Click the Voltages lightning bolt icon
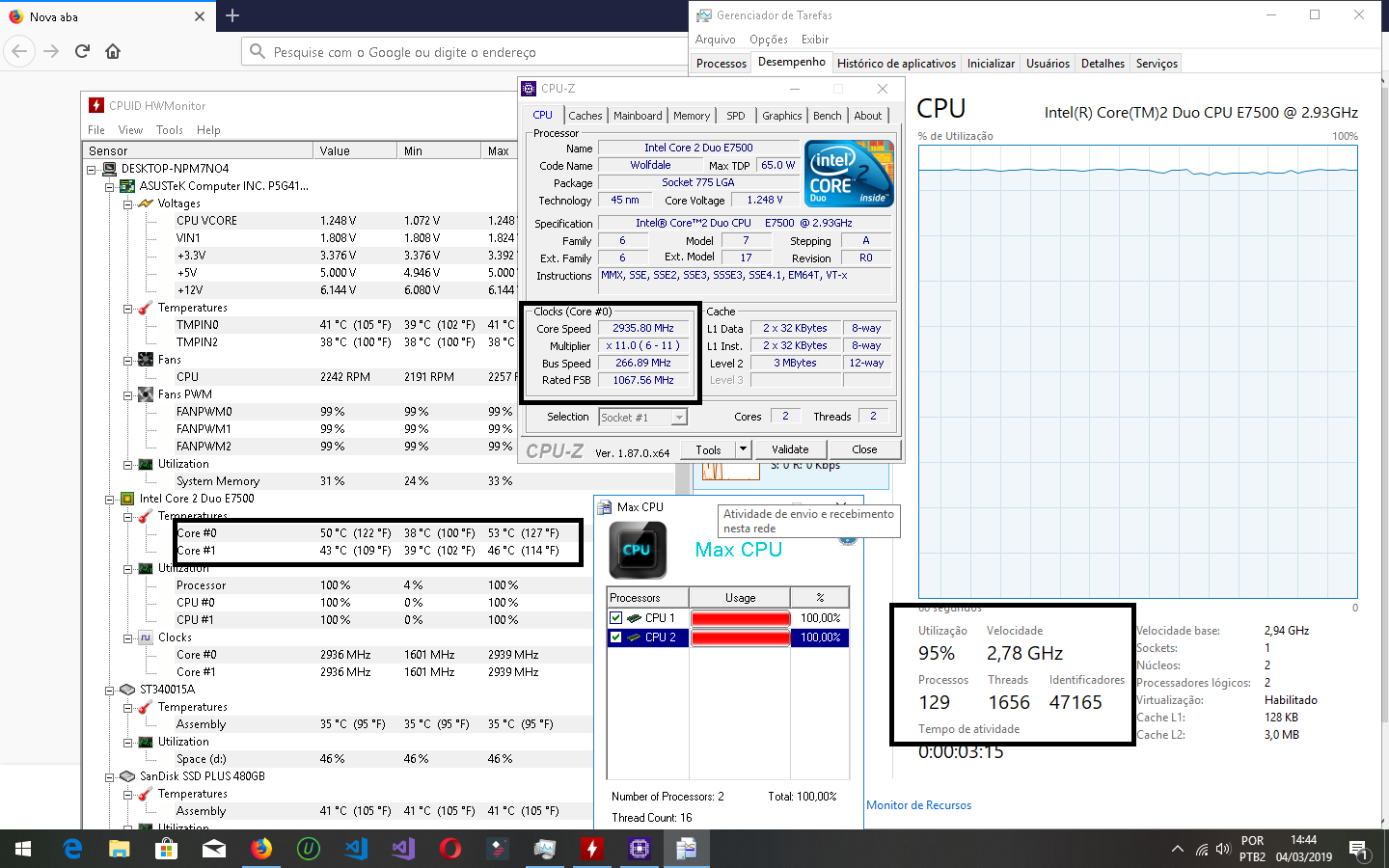The height and width of the screenshot is (868, 1389). pos(146,203)
